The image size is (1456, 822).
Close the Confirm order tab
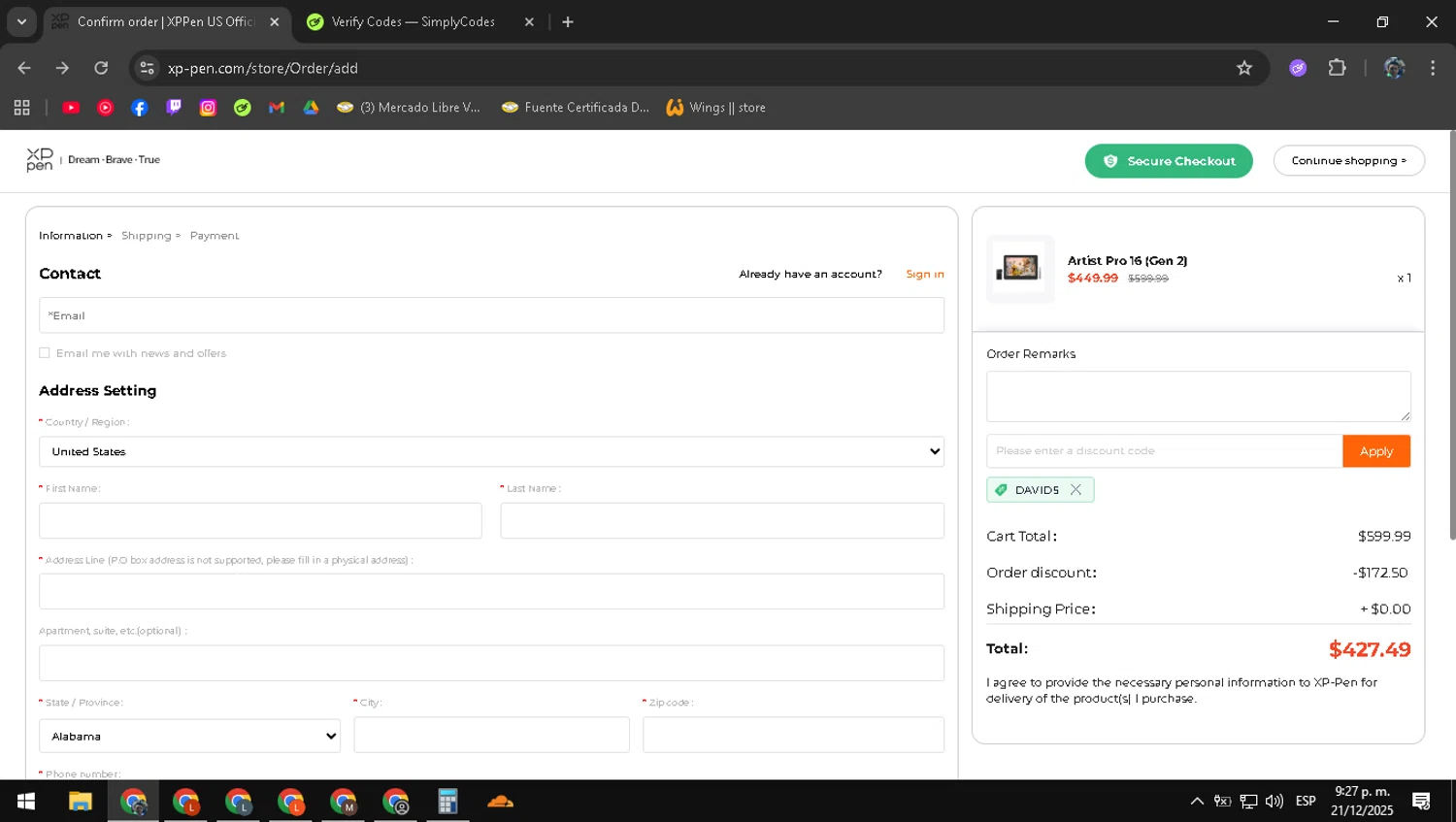pos(275,21)
